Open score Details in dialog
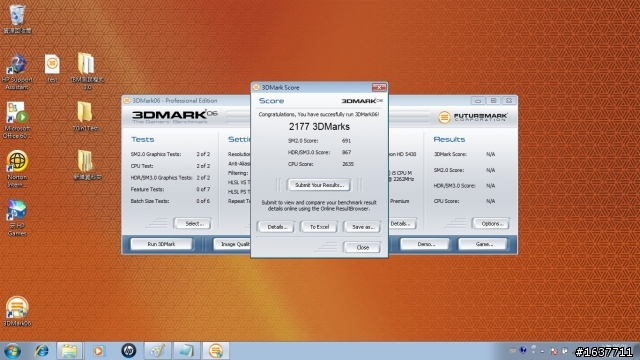The height and width of the screenshot is (360, 640). pos(277,227)
